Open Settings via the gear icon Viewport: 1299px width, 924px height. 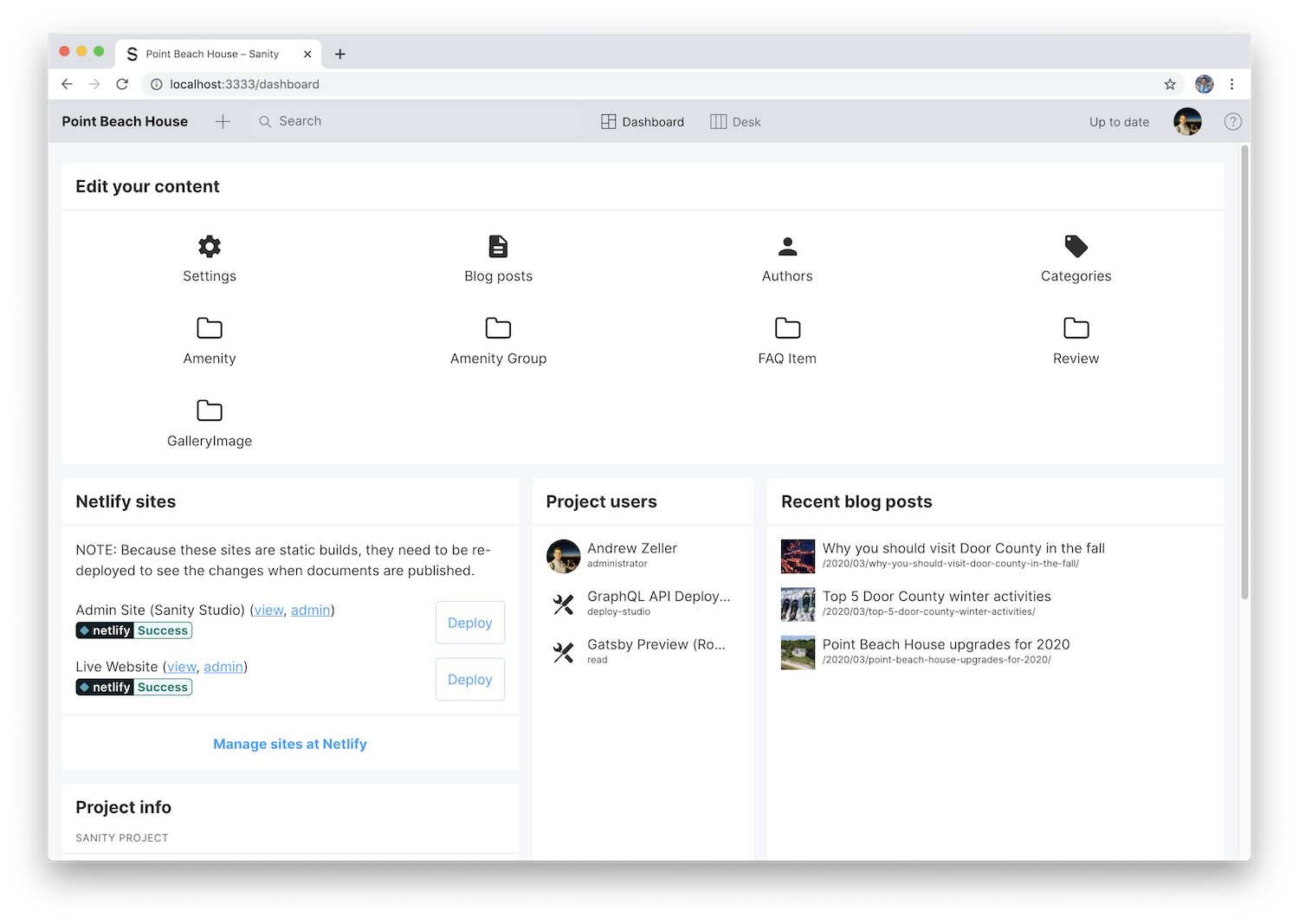coord(210,246)
